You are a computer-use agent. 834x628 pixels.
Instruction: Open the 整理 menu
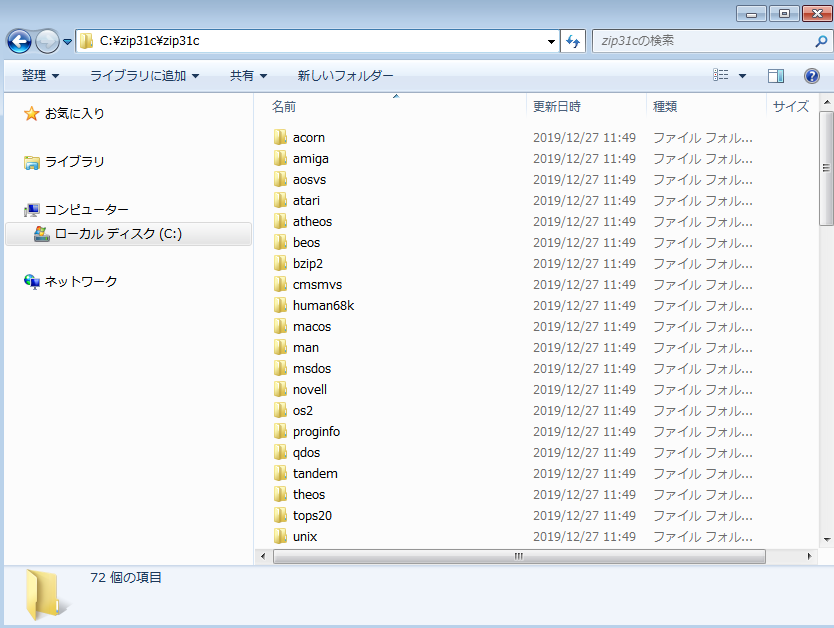[x=40, y=76]
